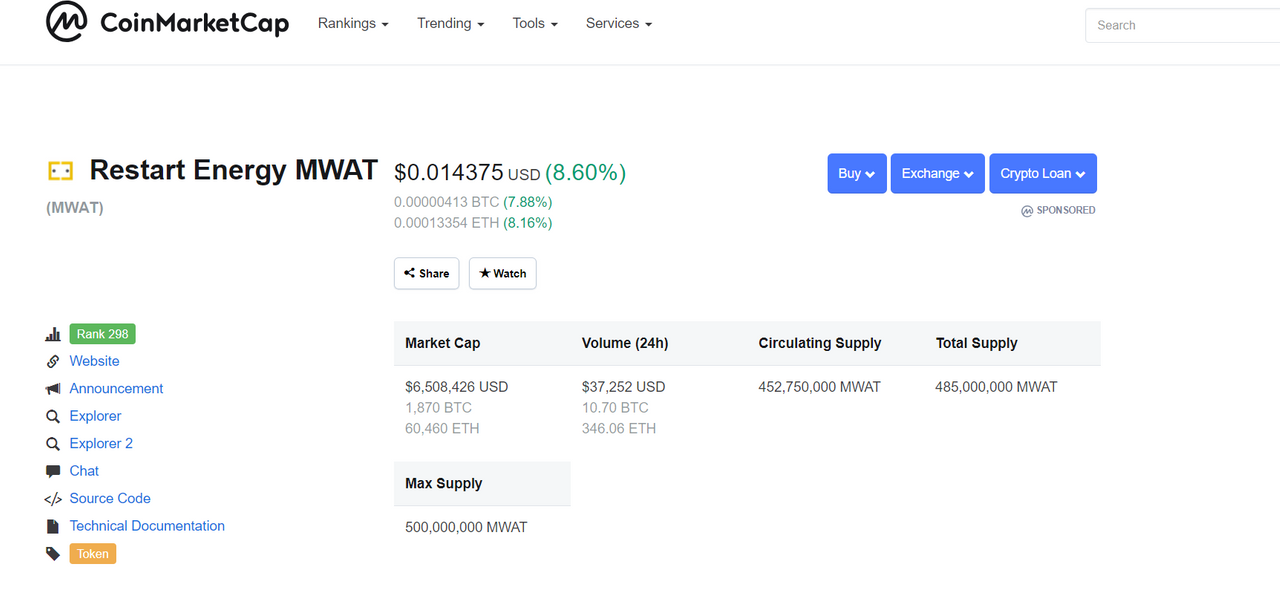Open the Announcement link
Viewport: 1280px width, 596px height.
[x=116, y=388]
